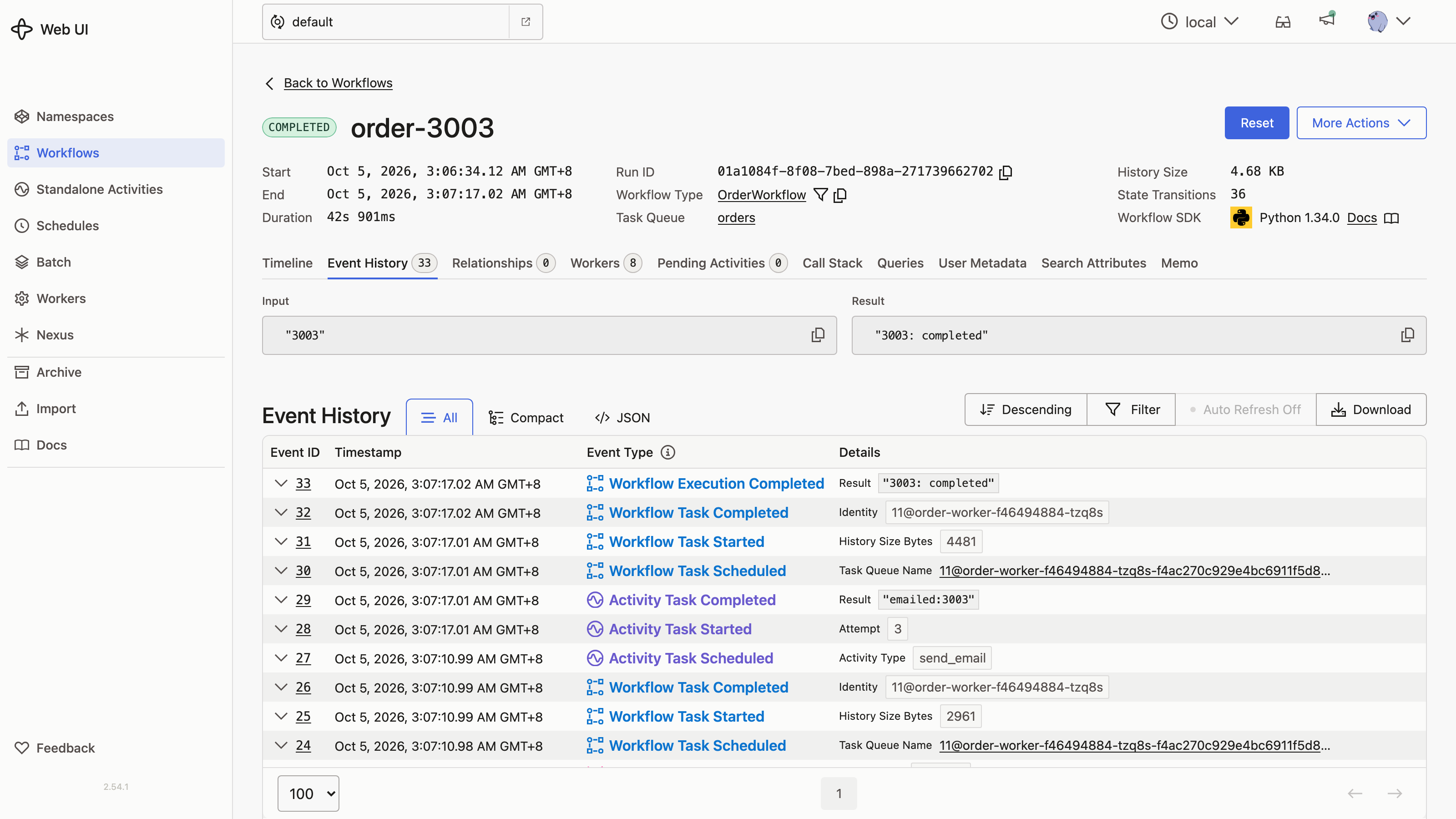Open the Nexus page

[x=116, y=335]
